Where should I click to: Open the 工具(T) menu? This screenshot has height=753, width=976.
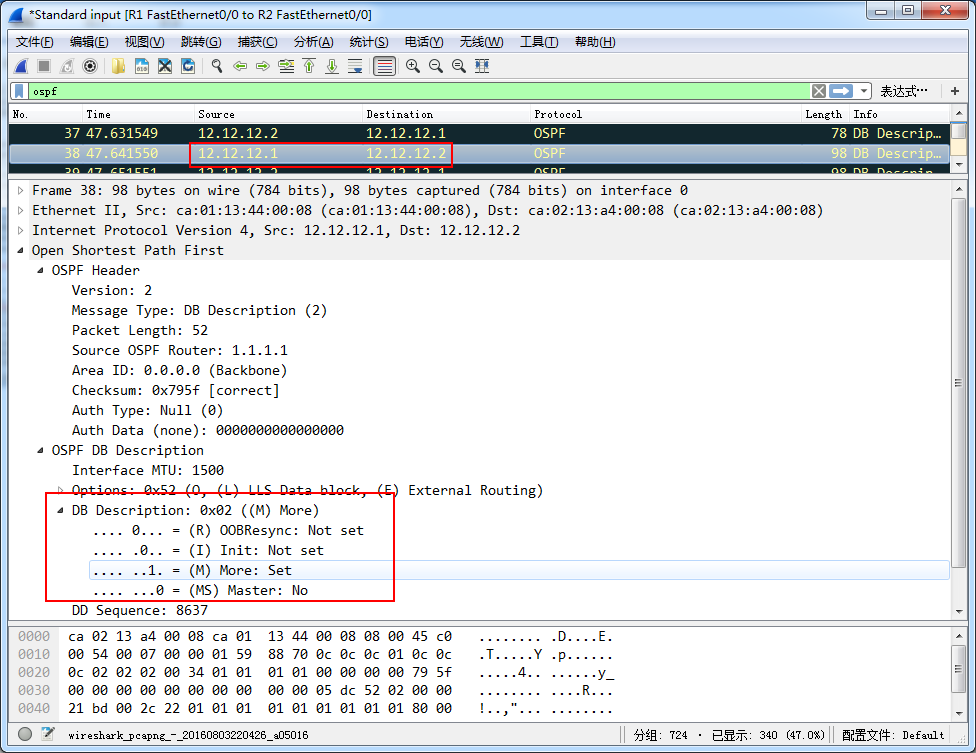tap(539, 42)
